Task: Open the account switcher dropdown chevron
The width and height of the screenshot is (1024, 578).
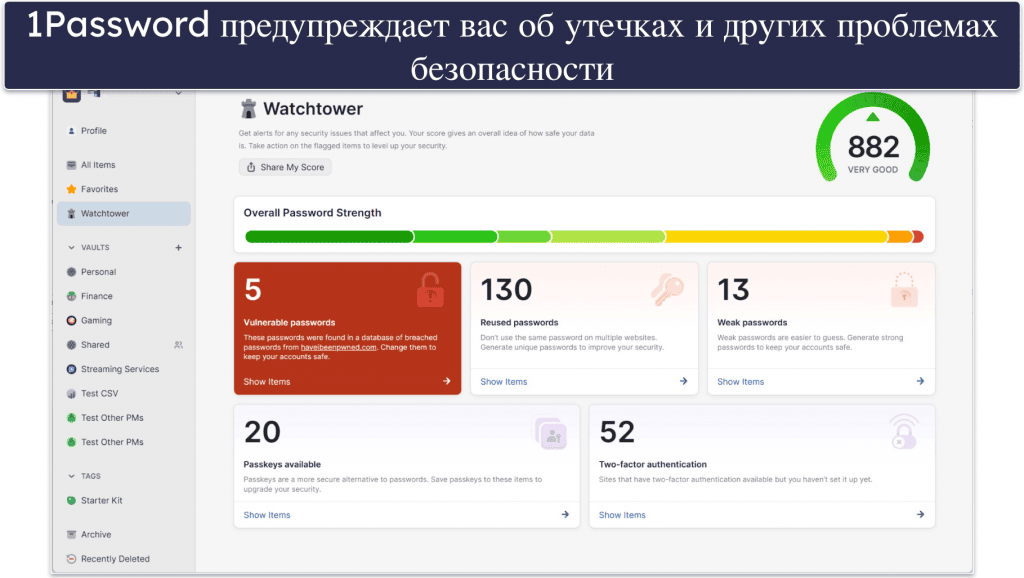Action: coord(178,93)
